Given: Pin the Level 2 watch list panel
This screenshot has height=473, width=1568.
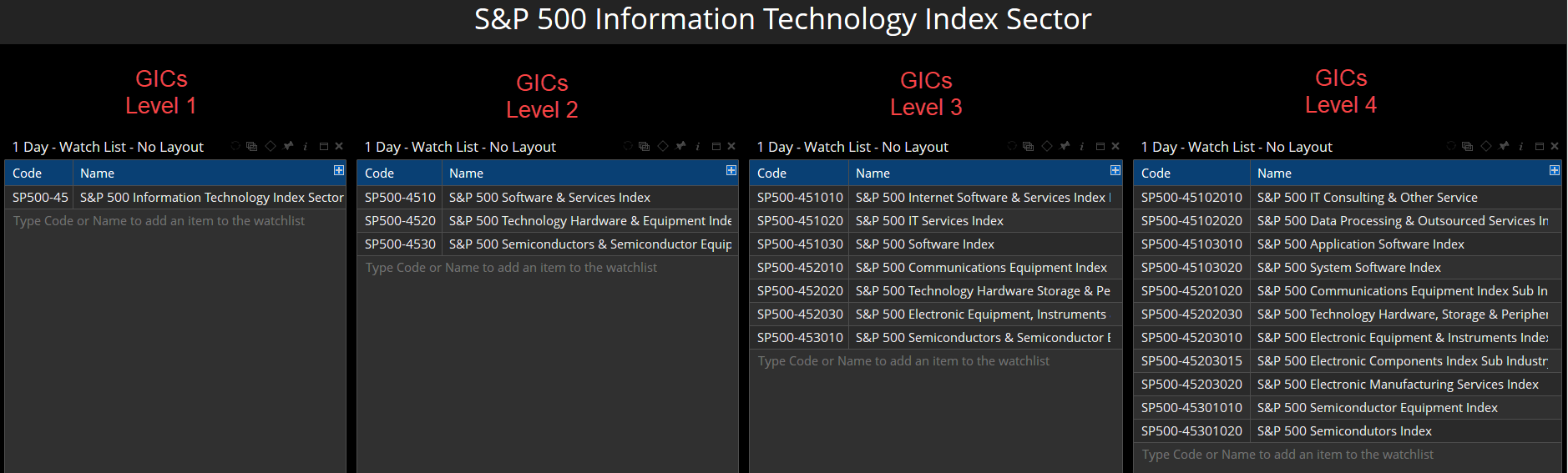Looking at the screenshot, I should tap(680, 146).
